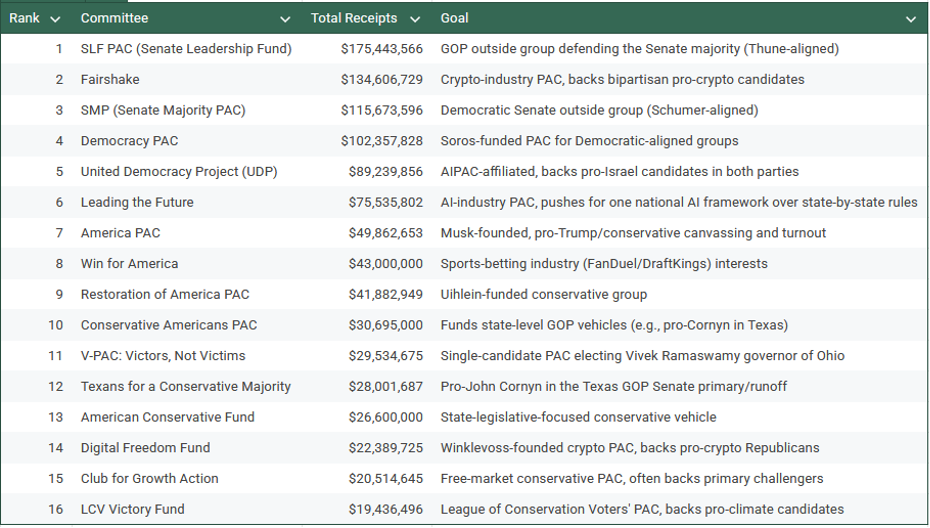Select the Goal header cell
930x528 pixels.
pyautogui.click(x=680, y=18)
